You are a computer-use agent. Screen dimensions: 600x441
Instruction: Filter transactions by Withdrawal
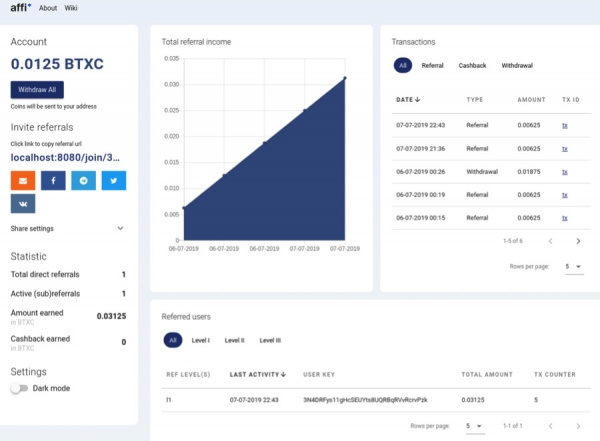click(x=517, y=65)
